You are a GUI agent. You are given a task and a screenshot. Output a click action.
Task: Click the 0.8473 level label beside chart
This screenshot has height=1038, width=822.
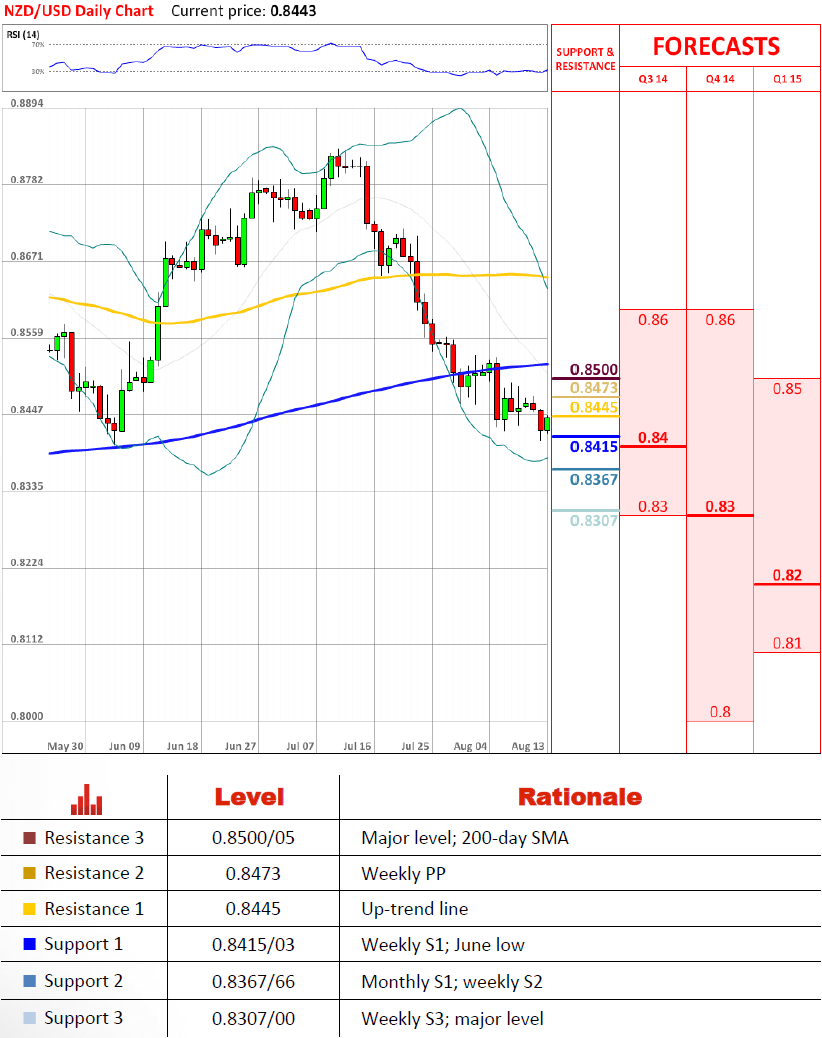594,388
